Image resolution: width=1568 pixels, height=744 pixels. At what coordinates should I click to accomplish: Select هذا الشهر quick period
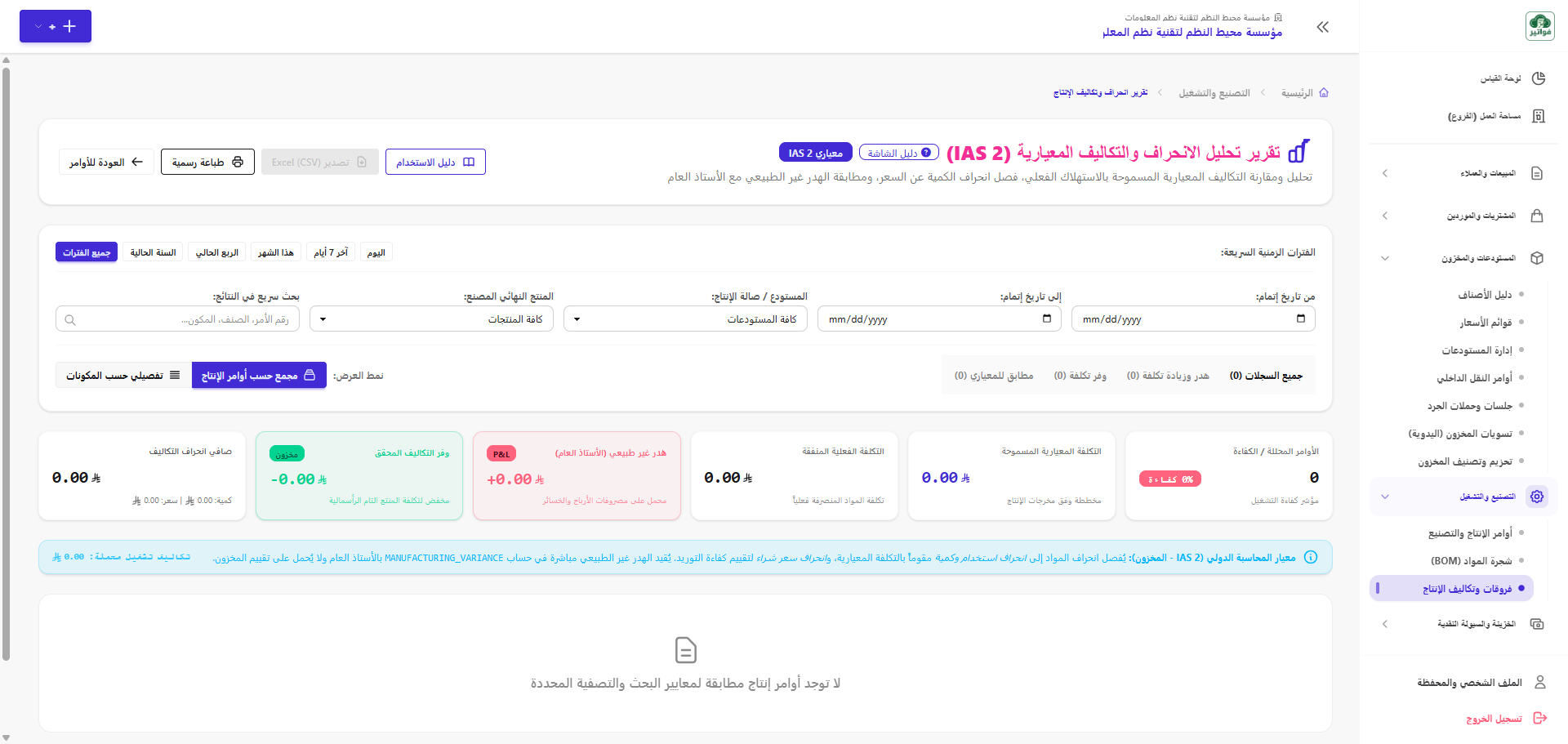click(276, 252)
